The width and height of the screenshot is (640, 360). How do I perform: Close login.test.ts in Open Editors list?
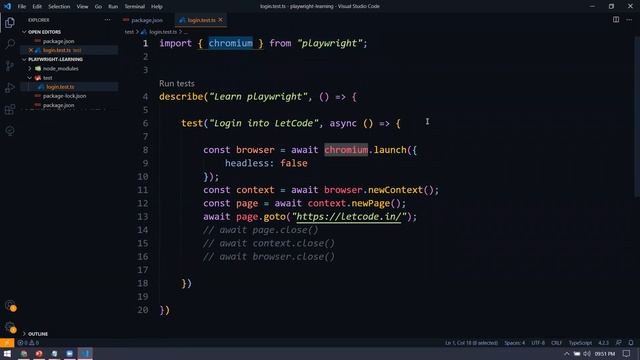click(x=31, y=50)
